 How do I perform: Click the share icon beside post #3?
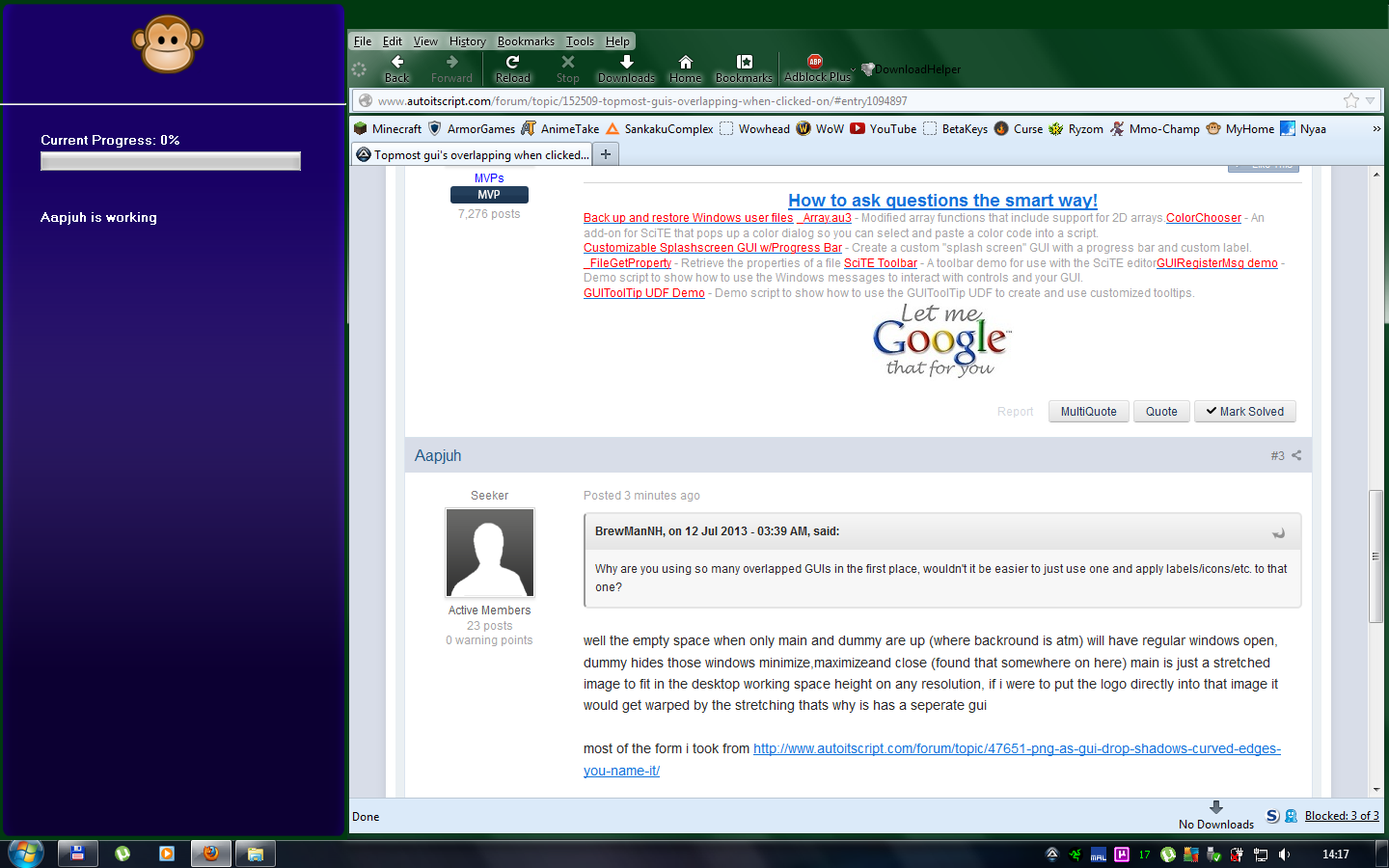[1296, 455]
